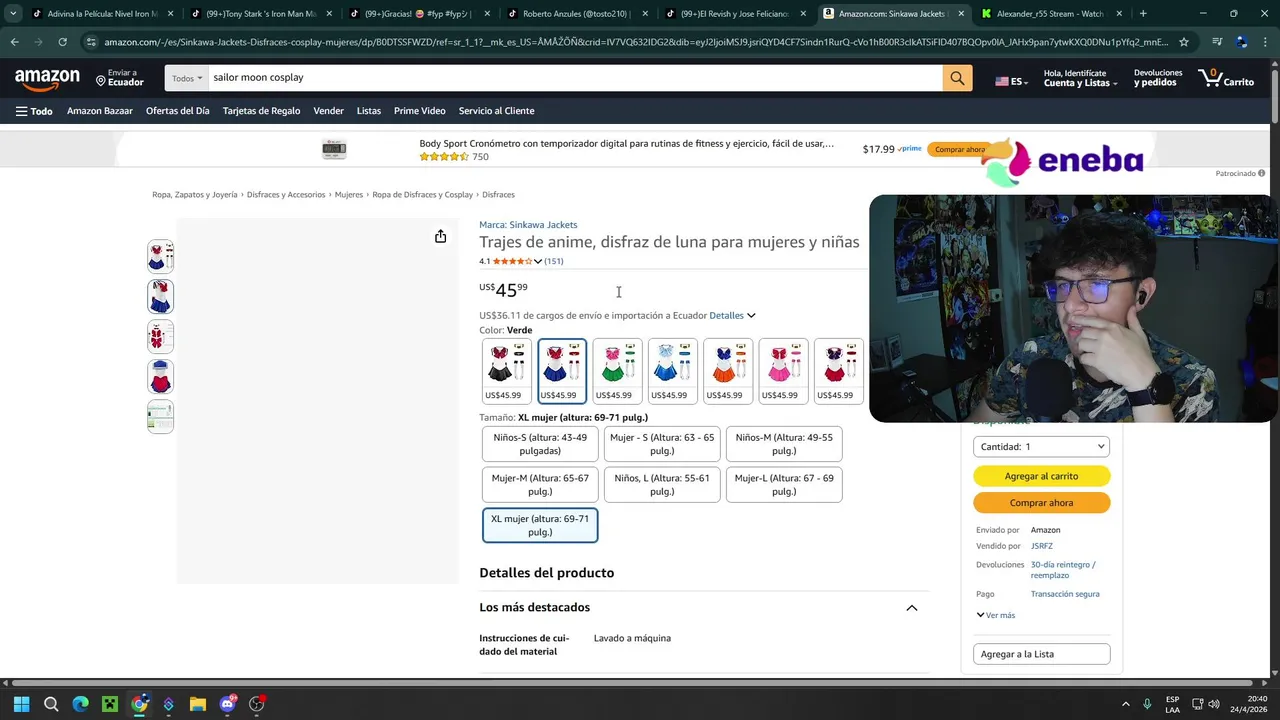Screen dimensions: 1280x720
Task: Click the taskbar search icon
Action: tap(51, 704)
